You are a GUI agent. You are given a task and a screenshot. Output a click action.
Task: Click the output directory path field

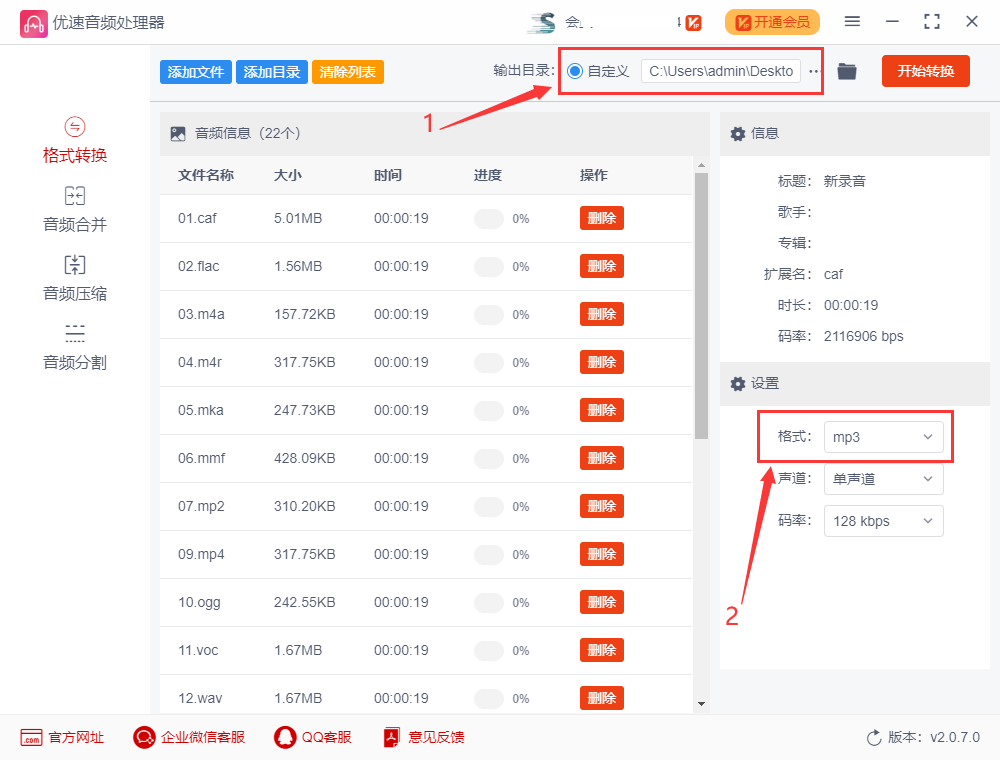click(721, 71)
